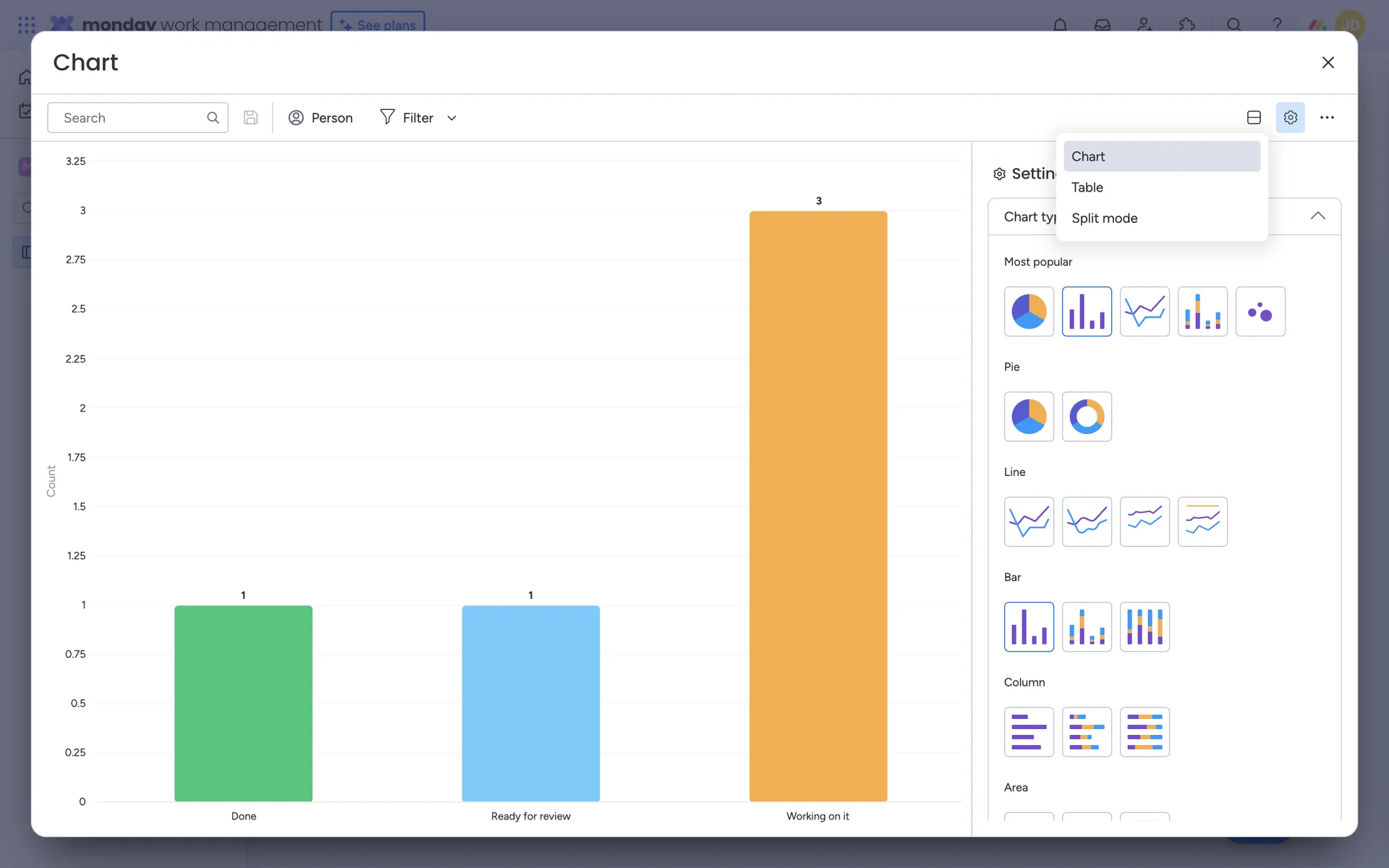Select the pie chart type under Most popular
The width and height of the screenshot is (1389, 868).
point(1029,312)
